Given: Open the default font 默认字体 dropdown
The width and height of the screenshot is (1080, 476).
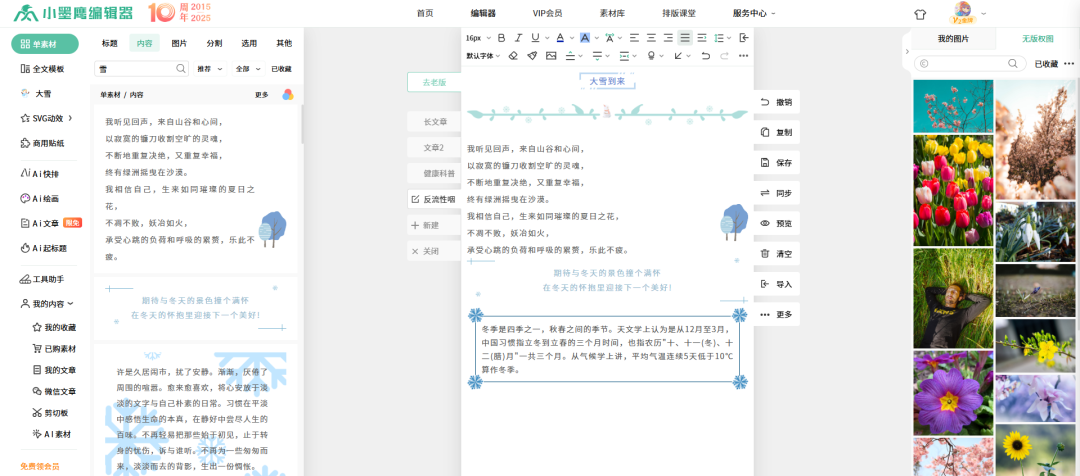Looking at the screenshot, I should 482,56.
